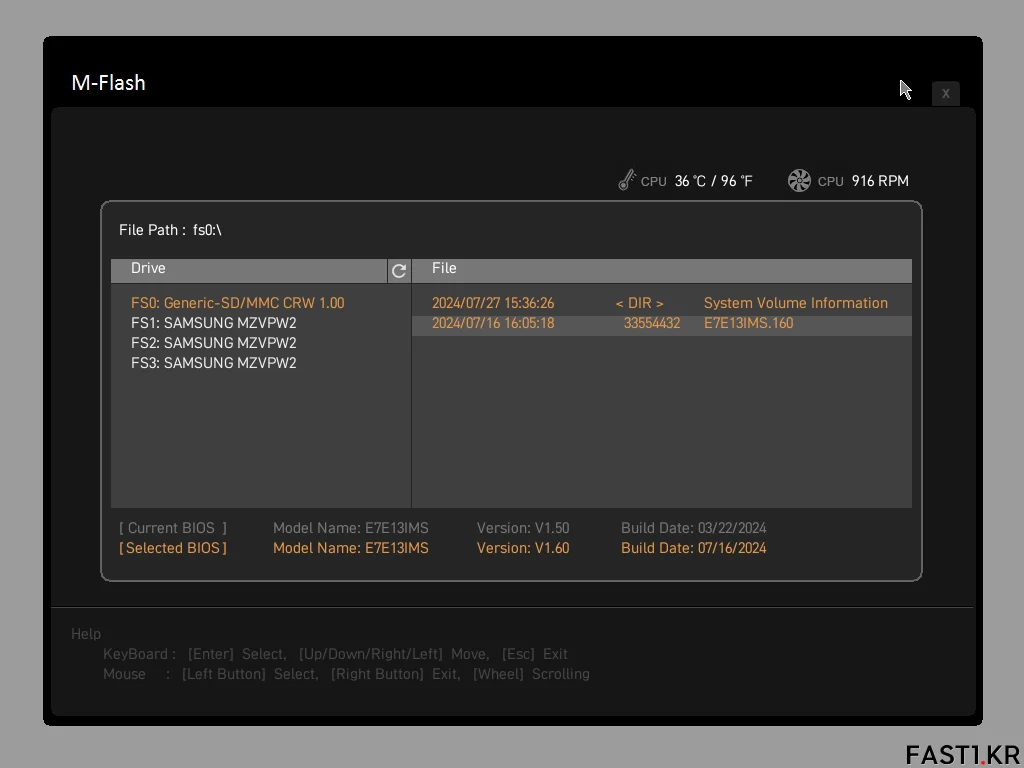
Task: Select drive FS2: SAMSUNG MZVPW2
Action: (214, 343)
